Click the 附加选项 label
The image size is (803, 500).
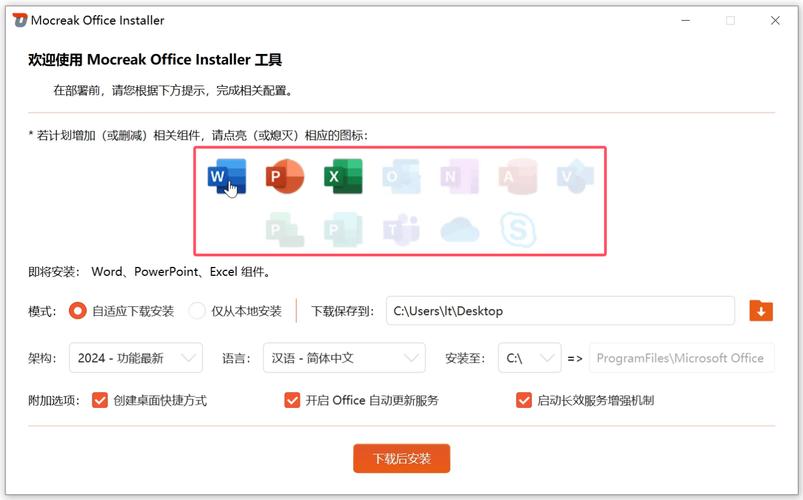(x=54, y=400)
